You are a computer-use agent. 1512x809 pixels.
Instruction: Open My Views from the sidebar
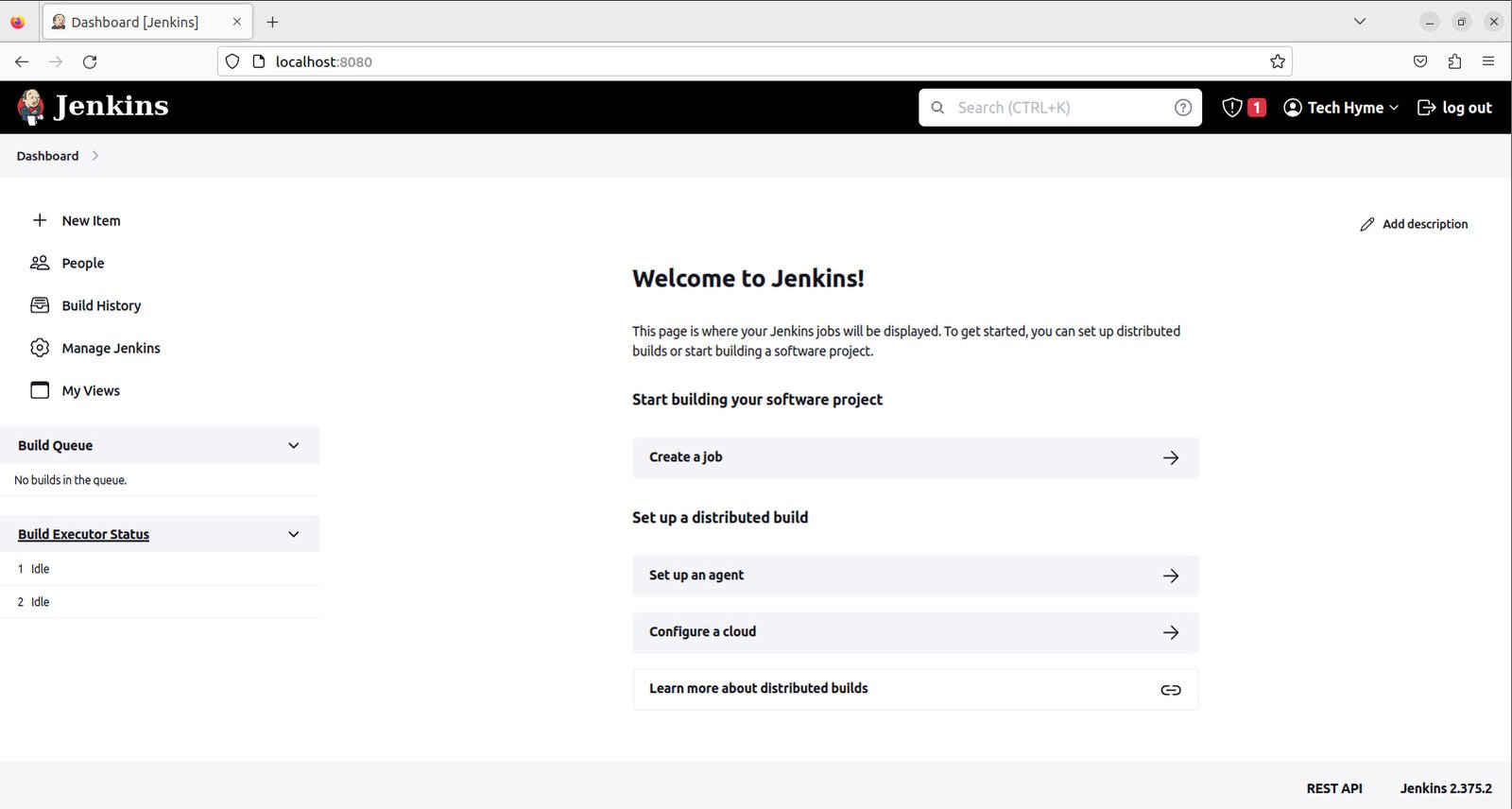pos(91,390)
